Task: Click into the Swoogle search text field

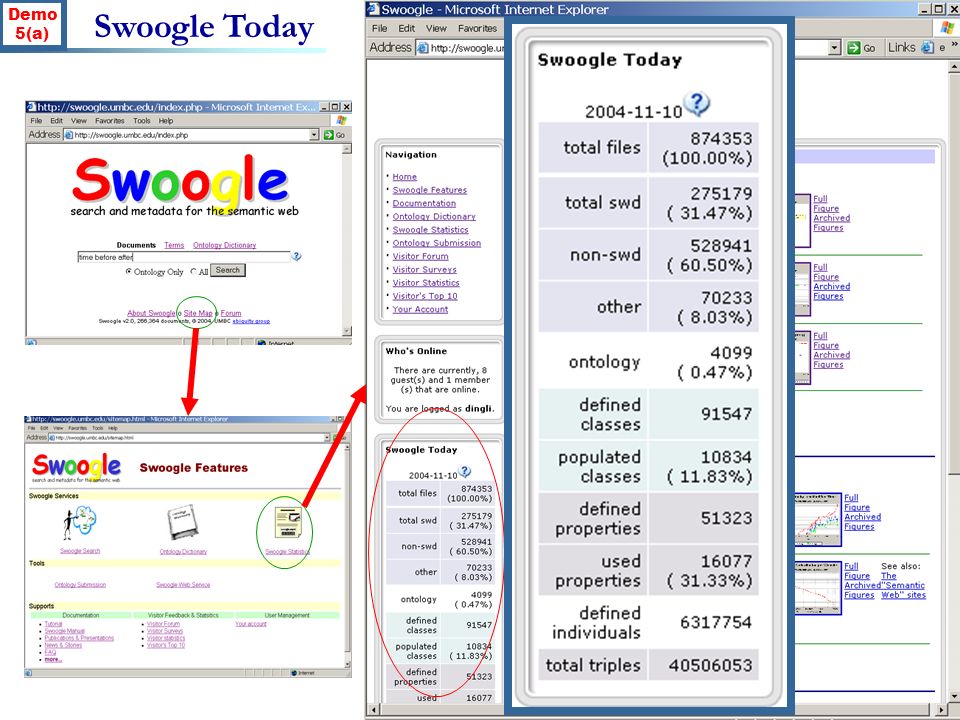Action: coord(184,257)
